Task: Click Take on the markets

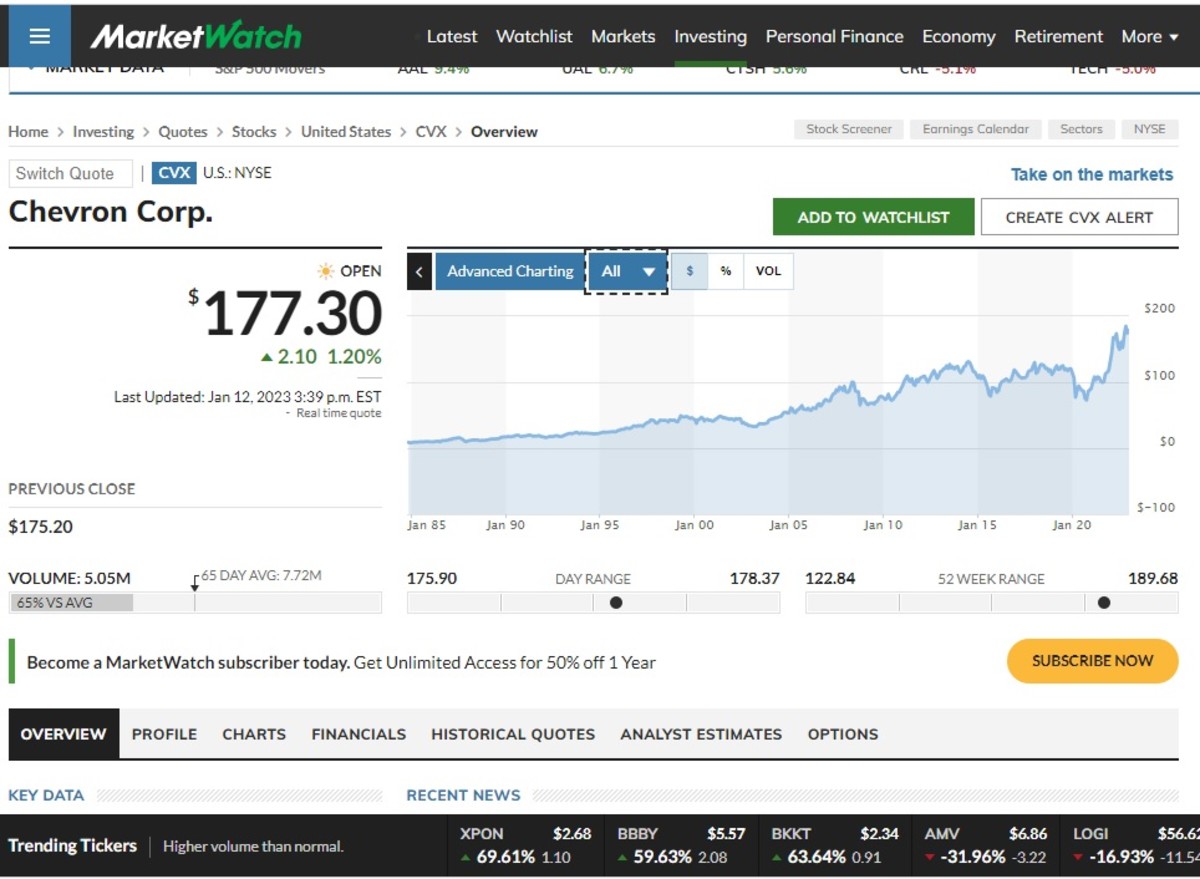Action: click(x=1091, y=174)
